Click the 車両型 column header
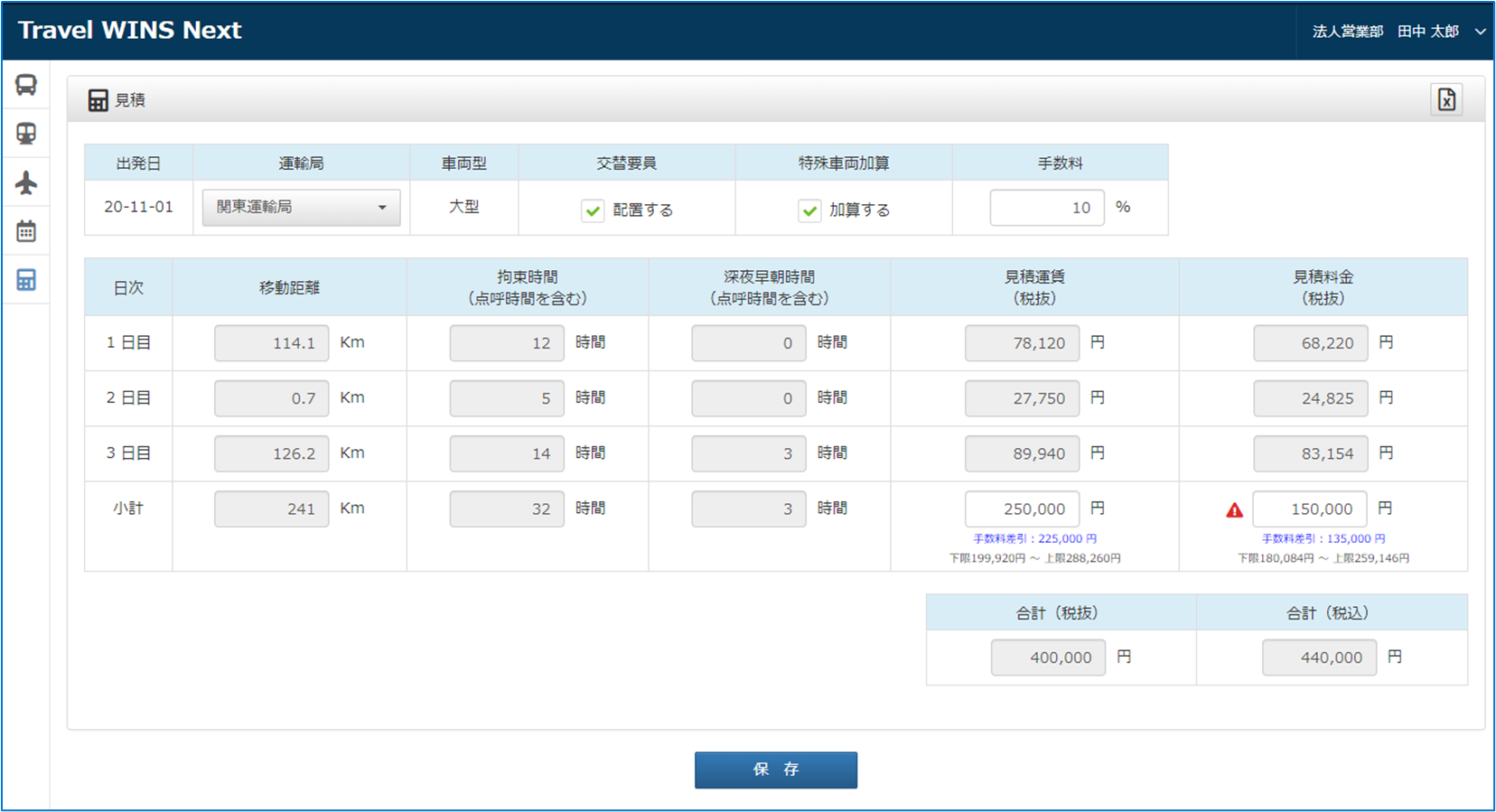 [x=464, y=163]
